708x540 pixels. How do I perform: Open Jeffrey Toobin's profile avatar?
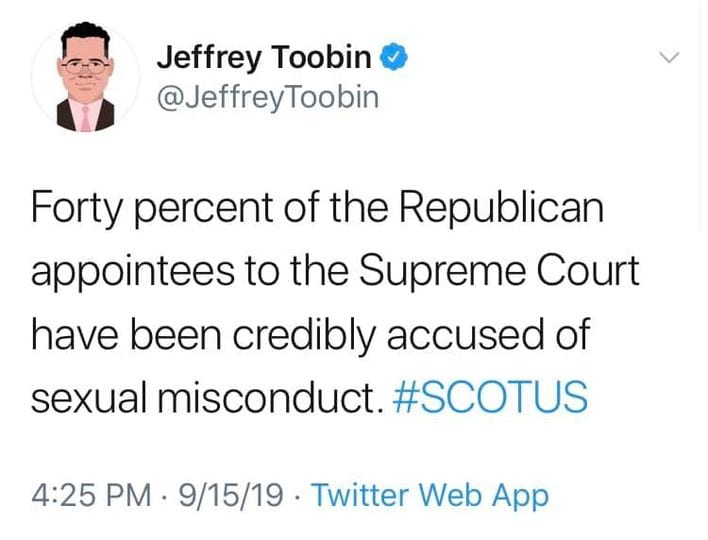click(83, 81)
